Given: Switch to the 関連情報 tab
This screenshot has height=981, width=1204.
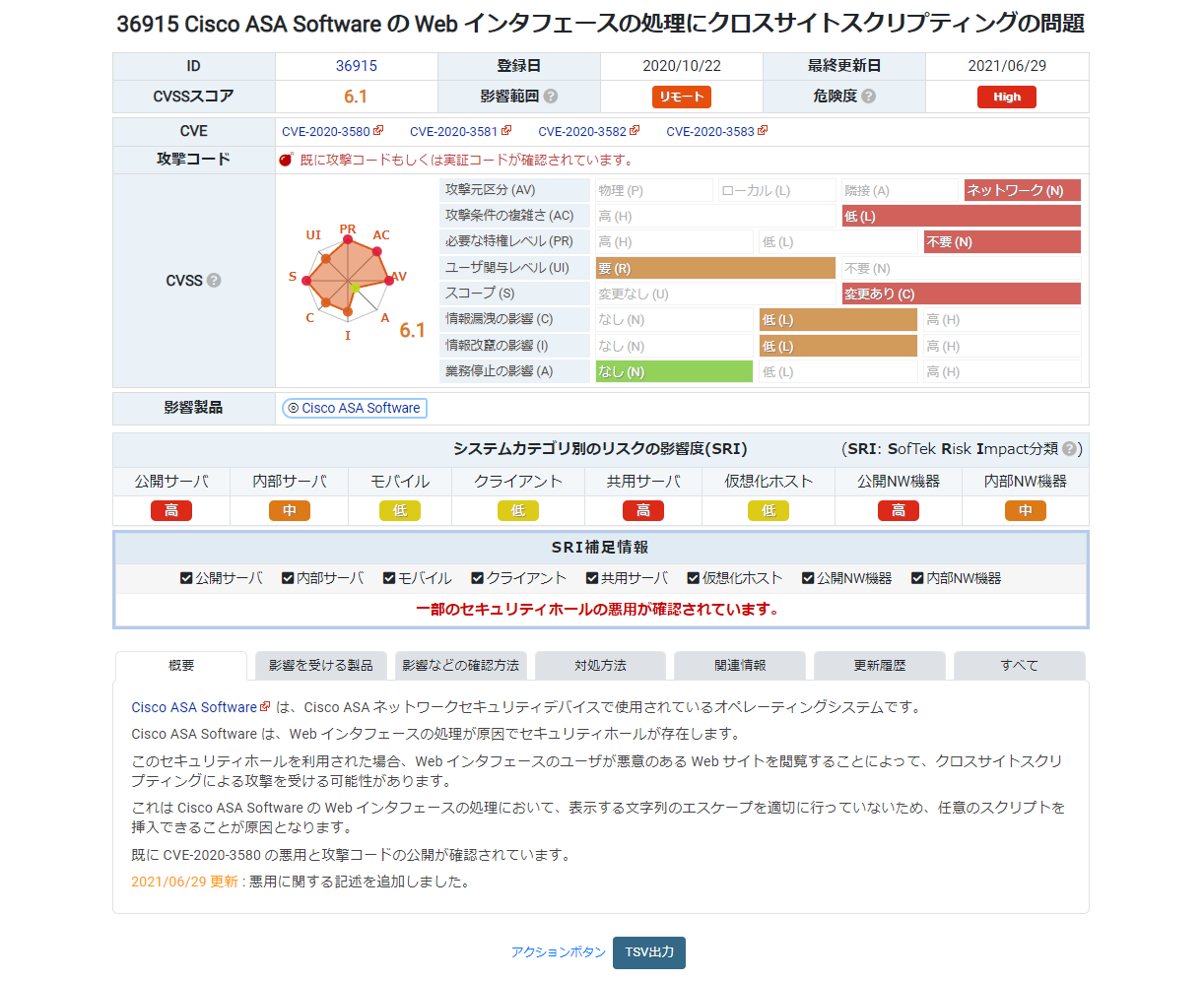Looking at the screenshot, I should point(740,666).
